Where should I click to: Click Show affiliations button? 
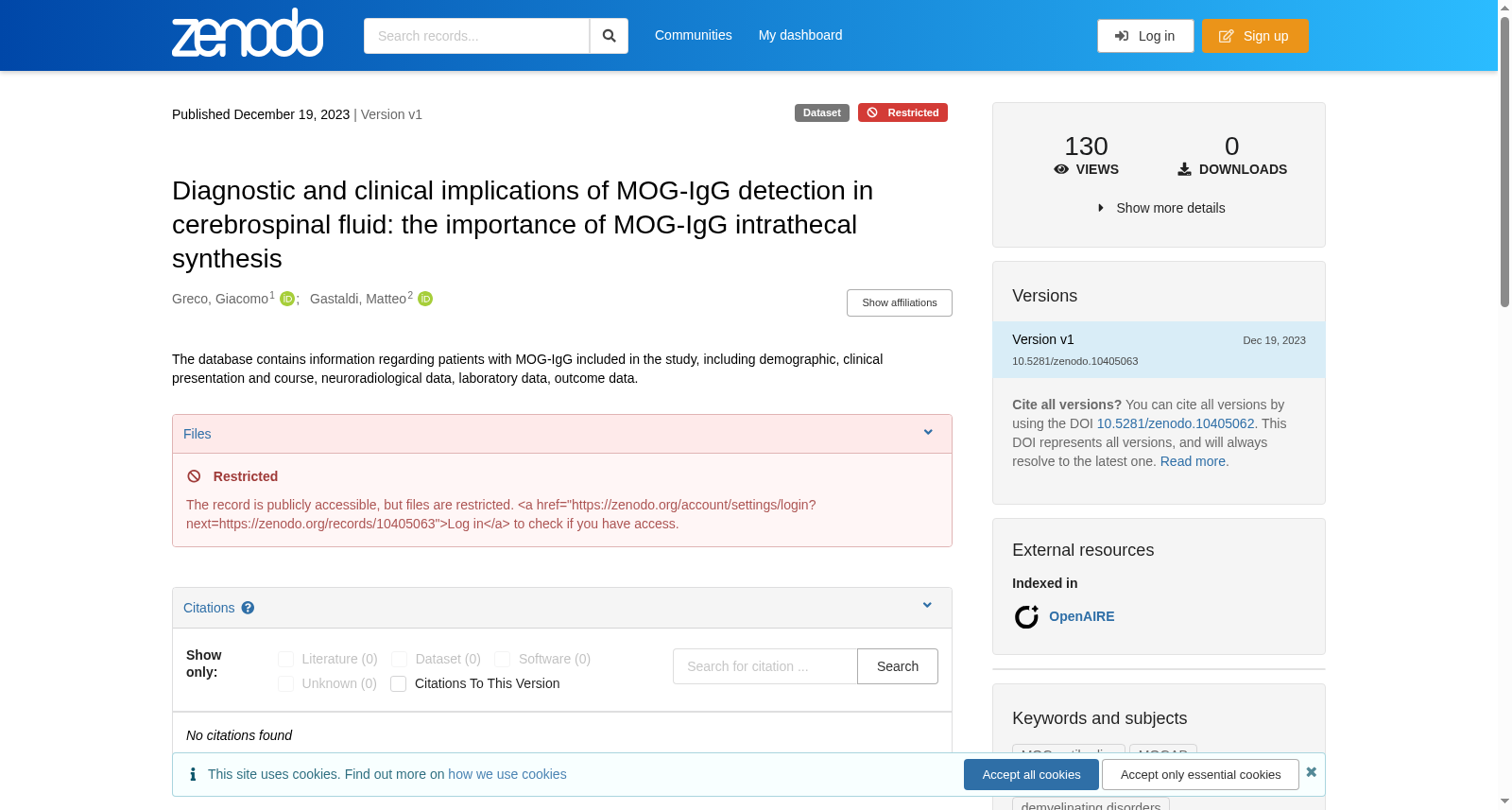tap(900, 302)
